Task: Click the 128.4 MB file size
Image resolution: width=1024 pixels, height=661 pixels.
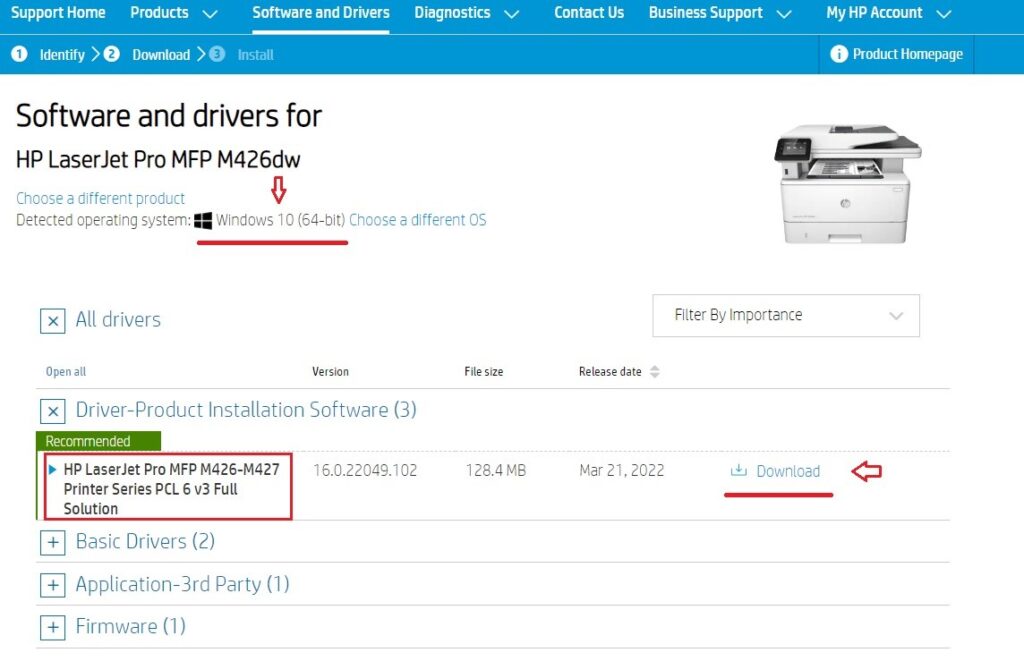Action: [x=496, y=470]
